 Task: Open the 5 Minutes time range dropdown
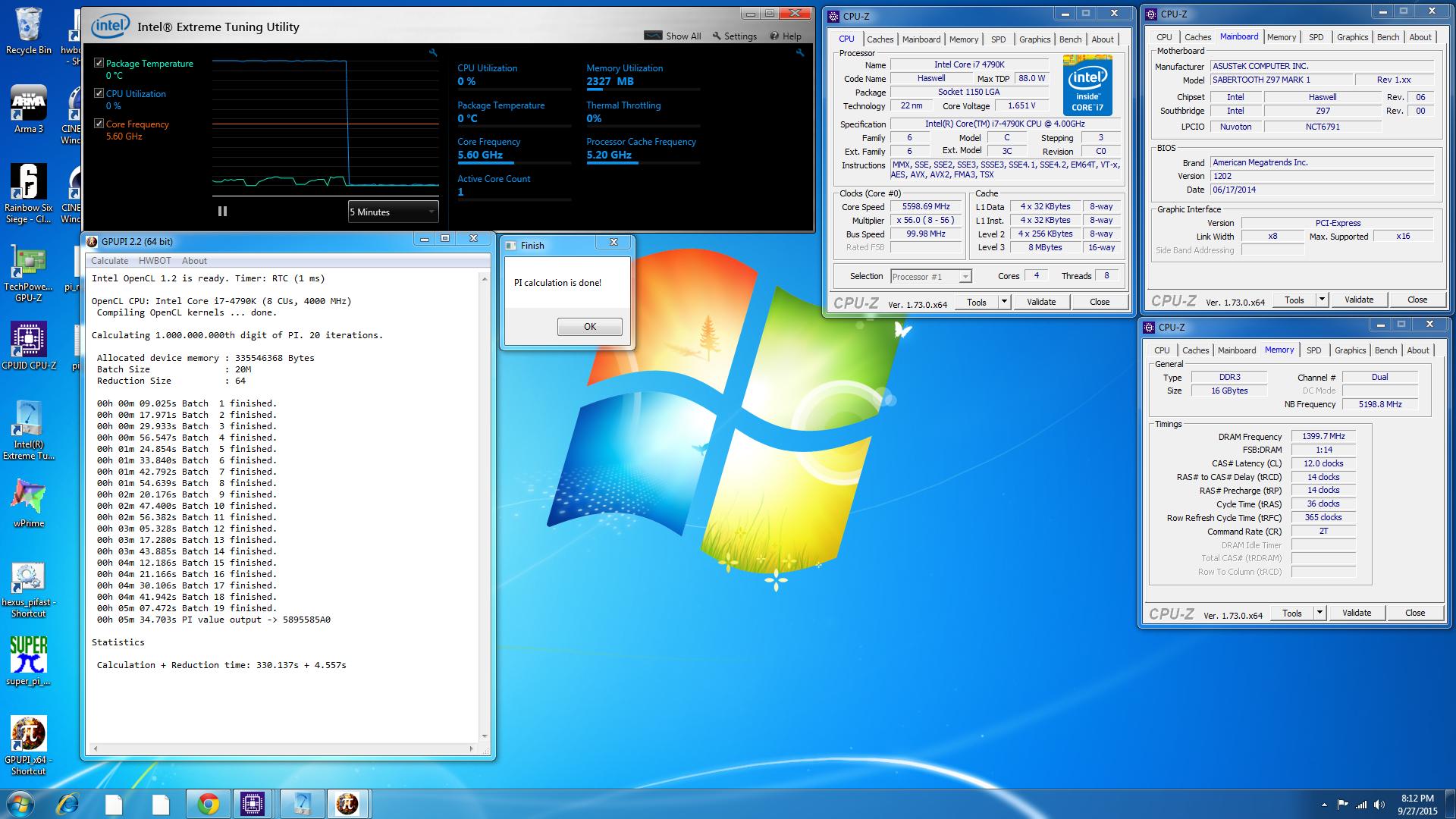tap(393, 212)
